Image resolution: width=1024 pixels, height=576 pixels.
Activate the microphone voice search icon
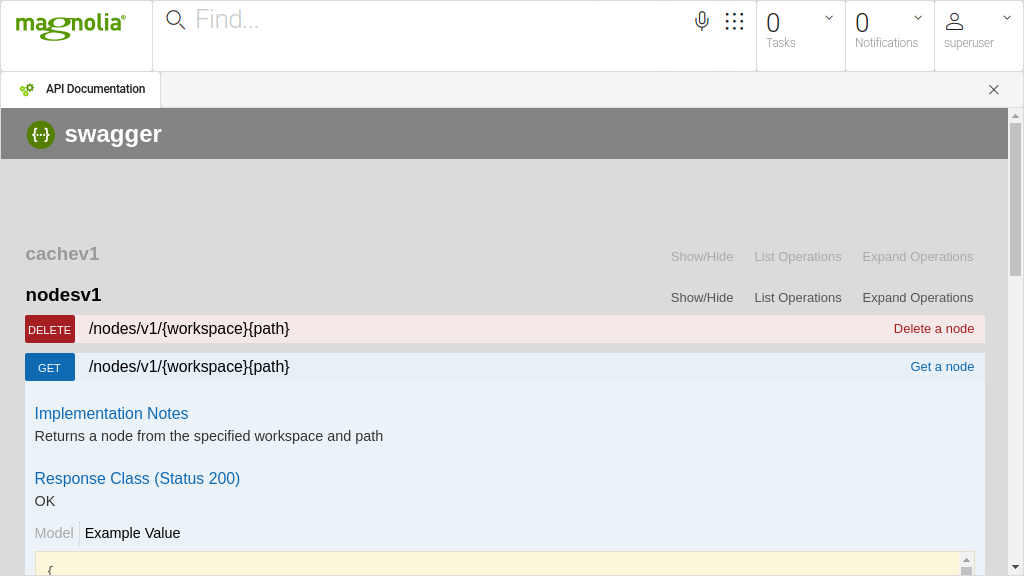tap(702, 21)
